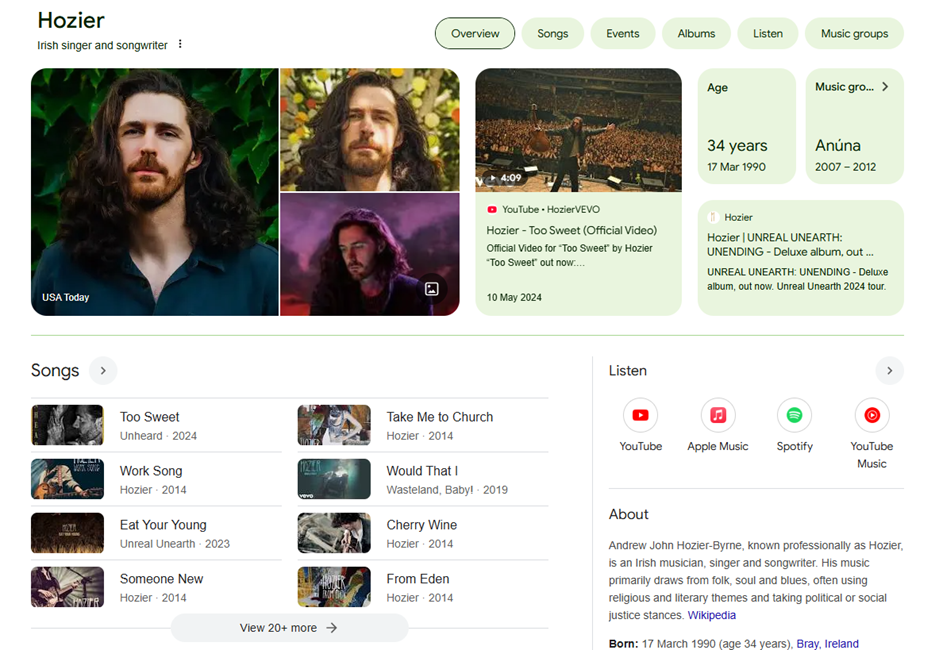The width and height of the screenshot is (939, 650).
Task: Click the 10 May 2024 video date
Action: [514, 297]
